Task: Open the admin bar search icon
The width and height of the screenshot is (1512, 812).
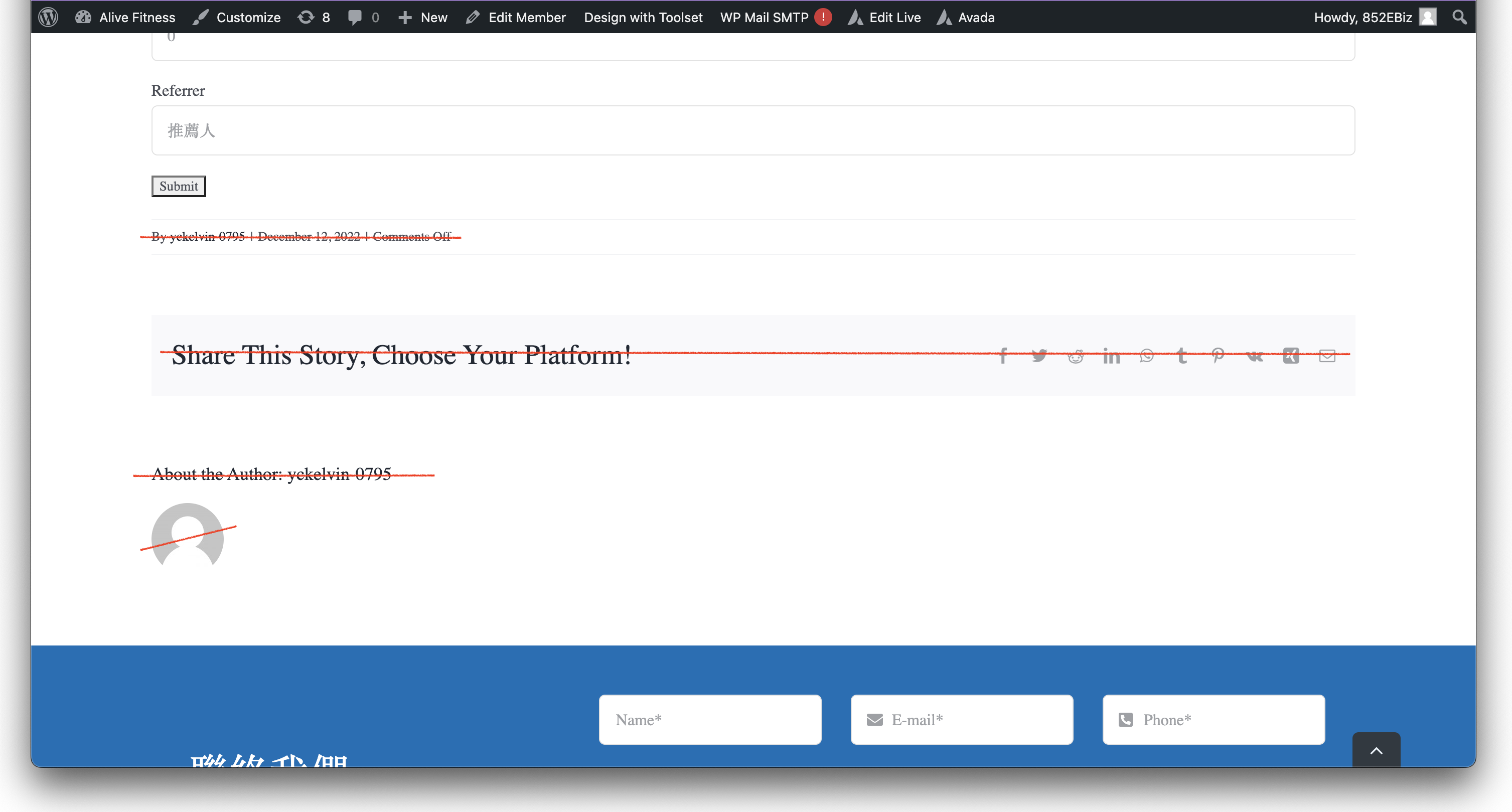Action: 1460,17
